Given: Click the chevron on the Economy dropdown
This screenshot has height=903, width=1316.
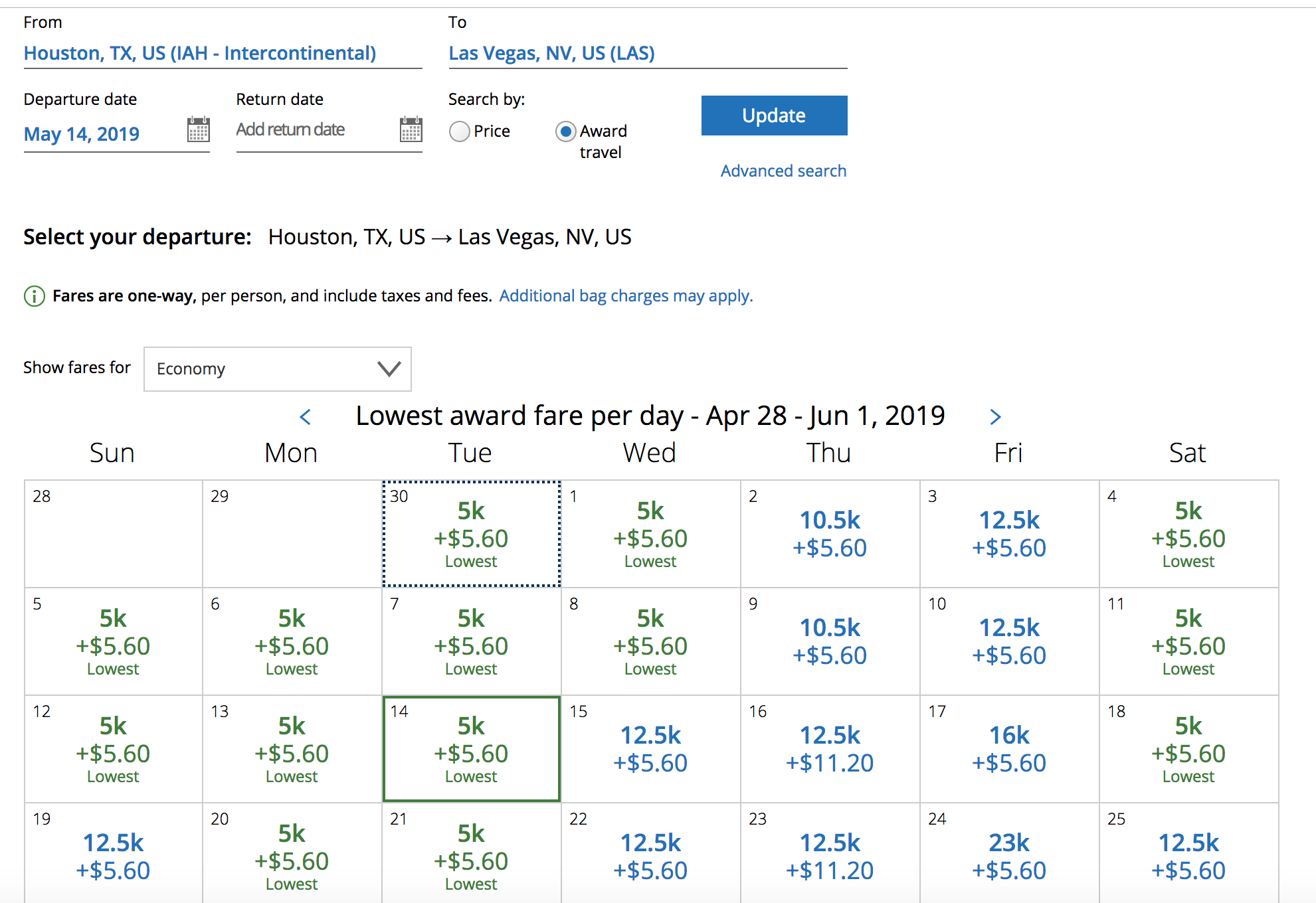Looking at the screenshot, I should pyautogui.click(x=388, y=369).
